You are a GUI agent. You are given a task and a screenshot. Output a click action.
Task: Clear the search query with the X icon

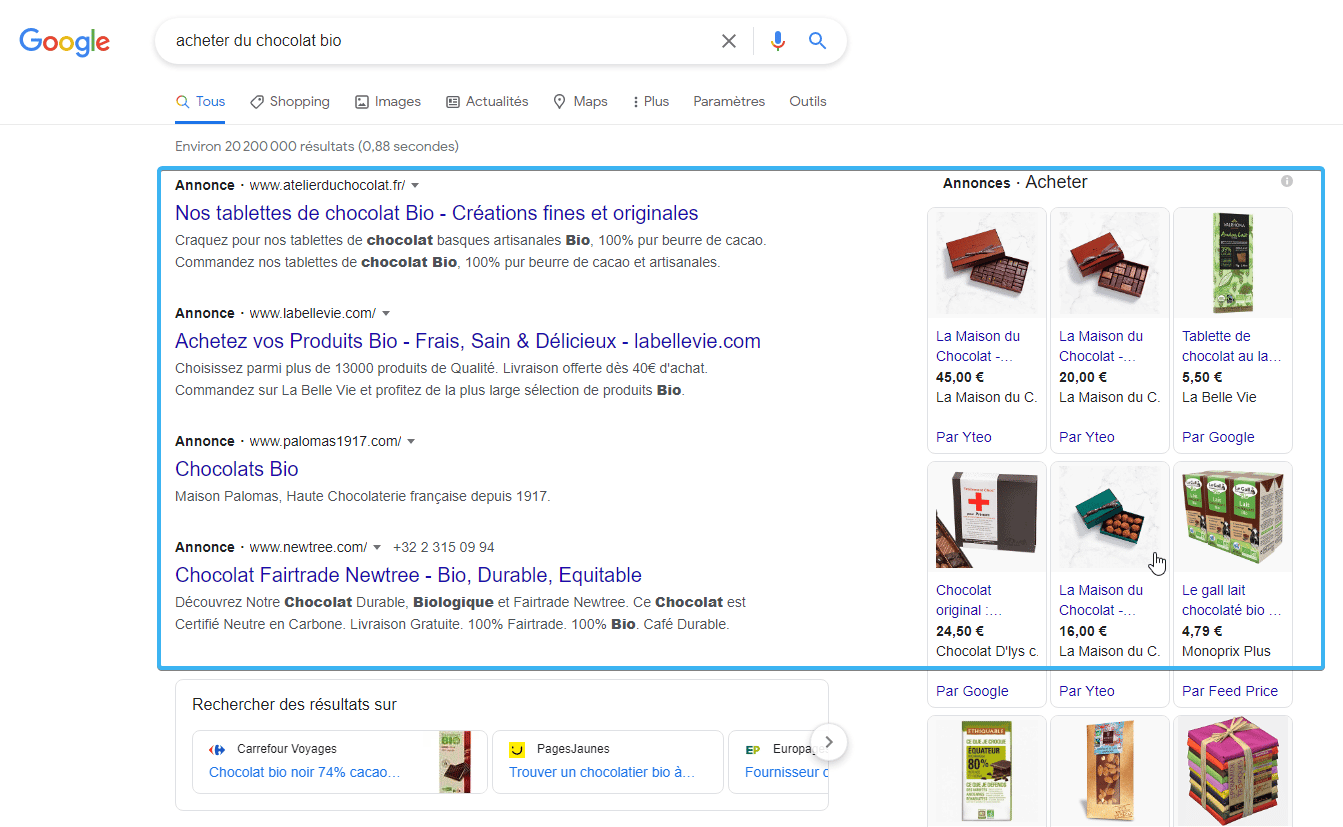coord(729,41)
